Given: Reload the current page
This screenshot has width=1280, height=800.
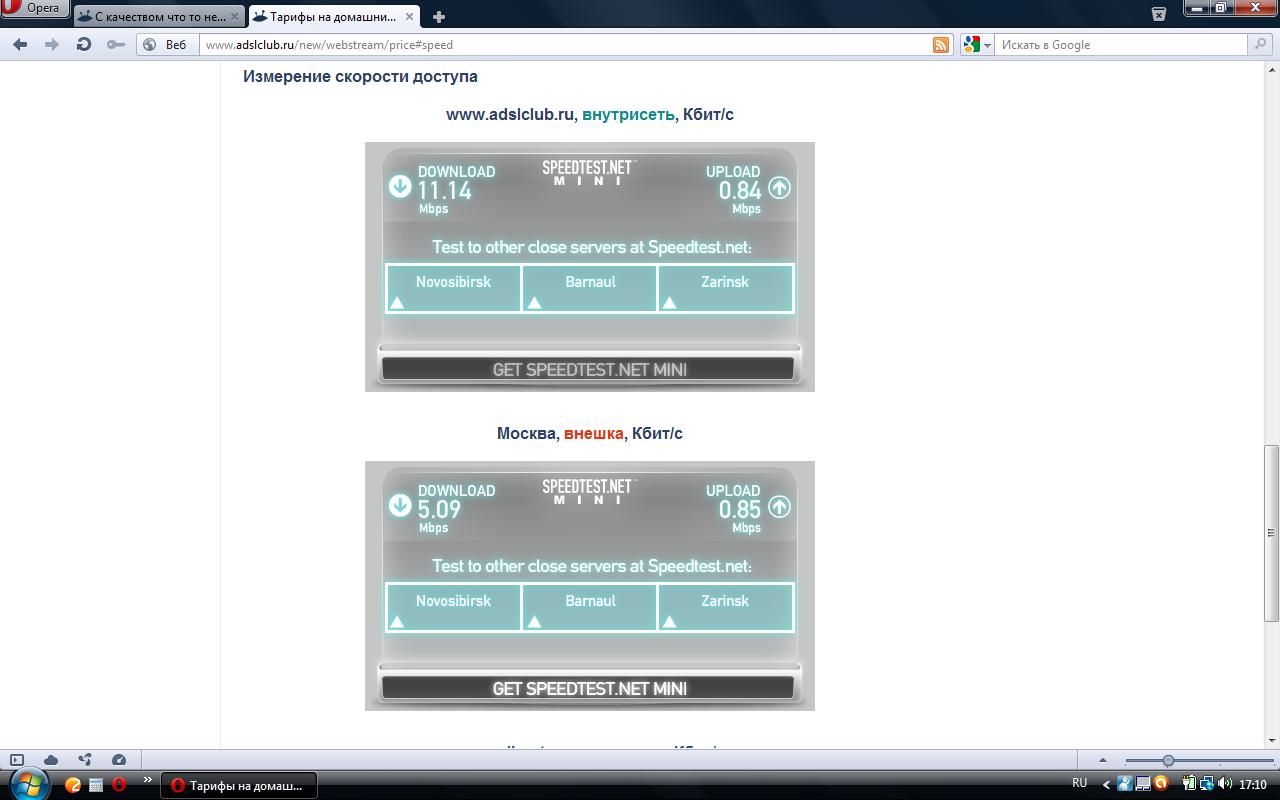Looking at the screenshot, I should (x=84, y=45).
